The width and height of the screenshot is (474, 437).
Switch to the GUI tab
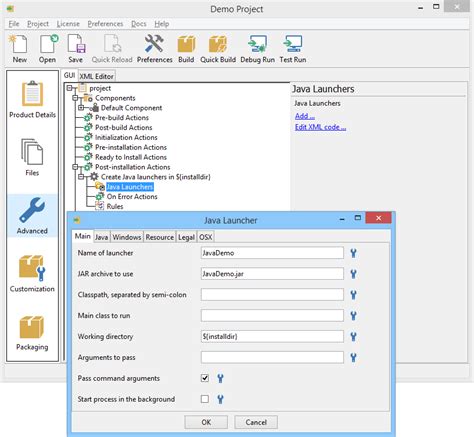tap(69, 75)
